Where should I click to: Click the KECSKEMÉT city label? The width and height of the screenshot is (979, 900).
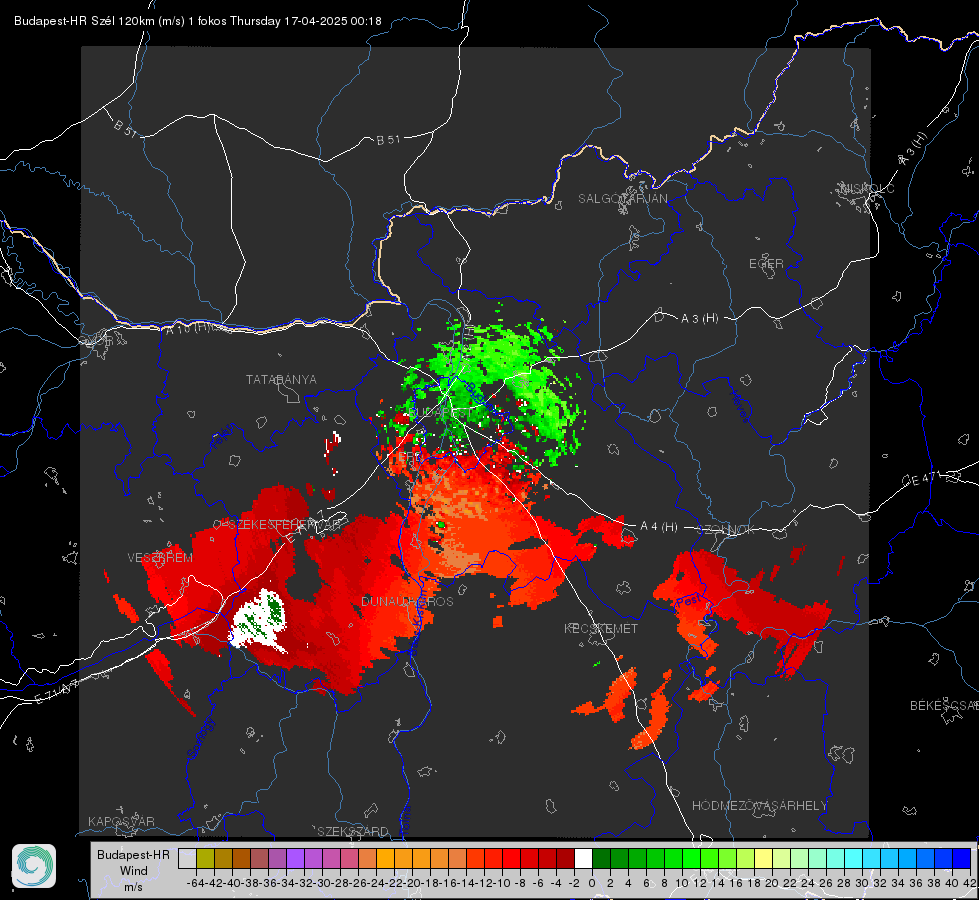click(x=601, y=628)
